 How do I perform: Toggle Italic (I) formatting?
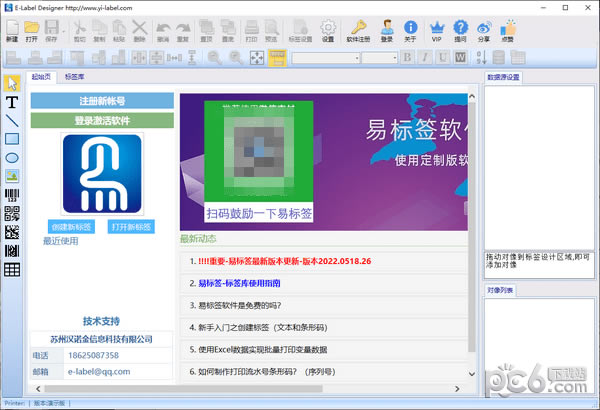point(425,58)
